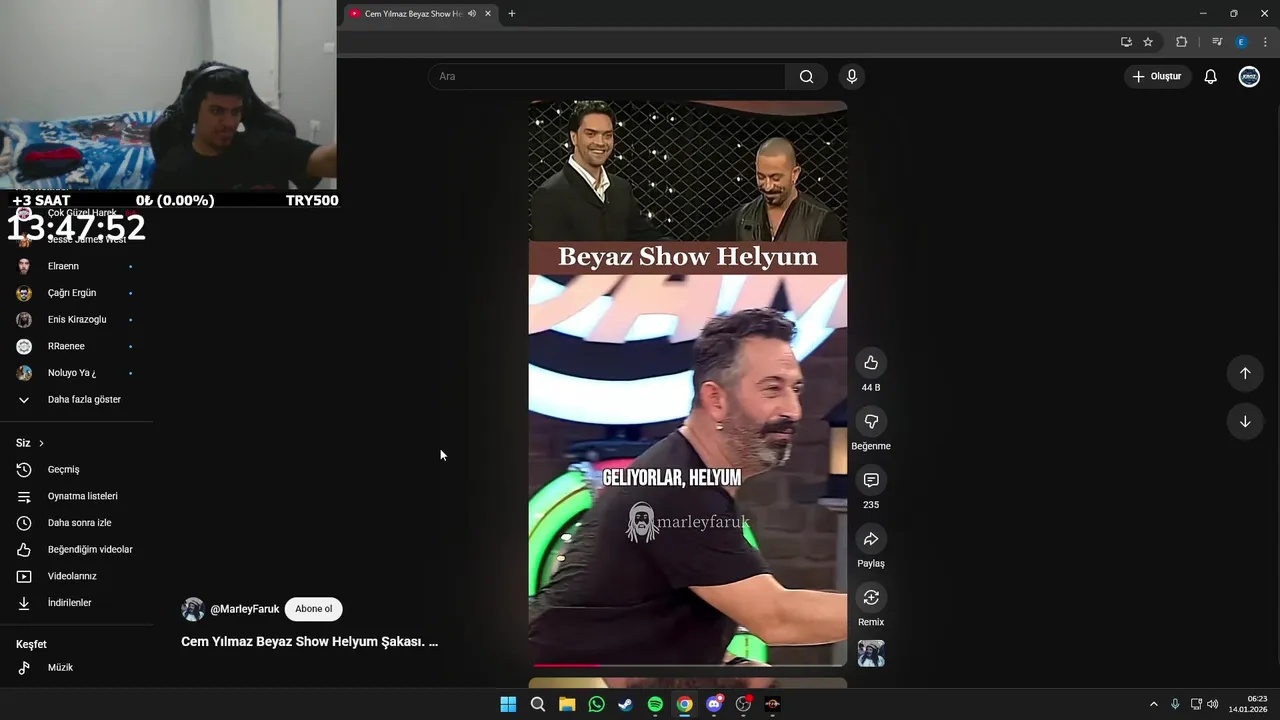This screenshot has width=1280, height=720.
Task: Mute tab via speaker icon on tab
Action: [472, 14]
